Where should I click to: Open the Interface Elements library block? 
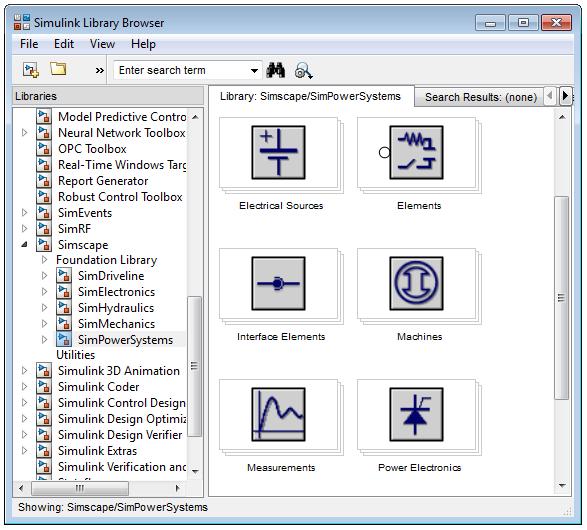tap(278, 283)
